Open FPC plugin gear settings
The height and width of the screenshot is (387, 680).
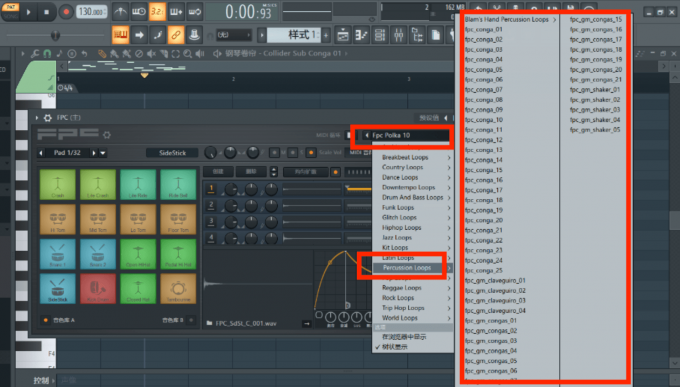tap(47, 118)
